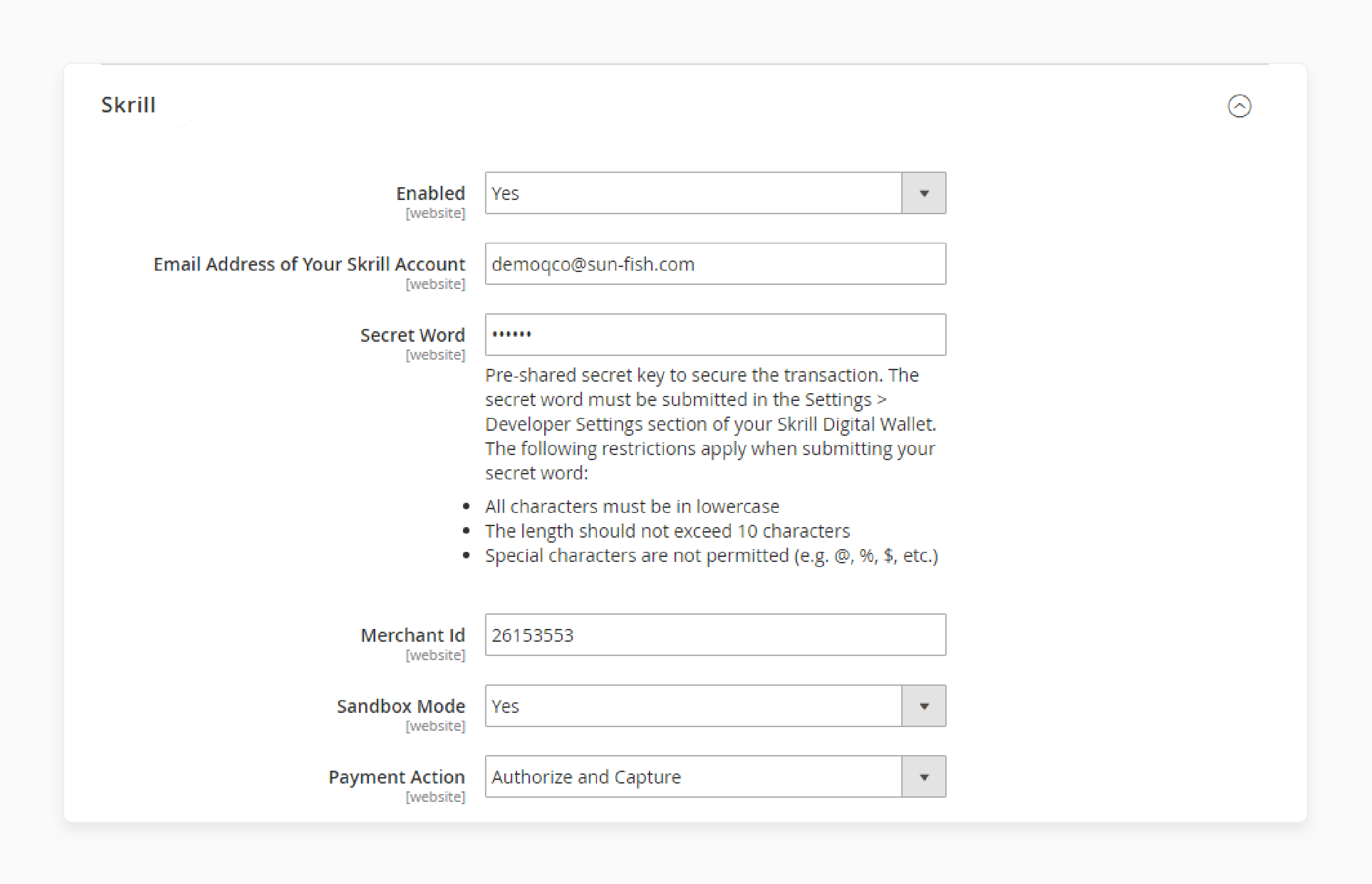
Task: Open the Payment Action dropdown
Action: [x=715, y=777]
